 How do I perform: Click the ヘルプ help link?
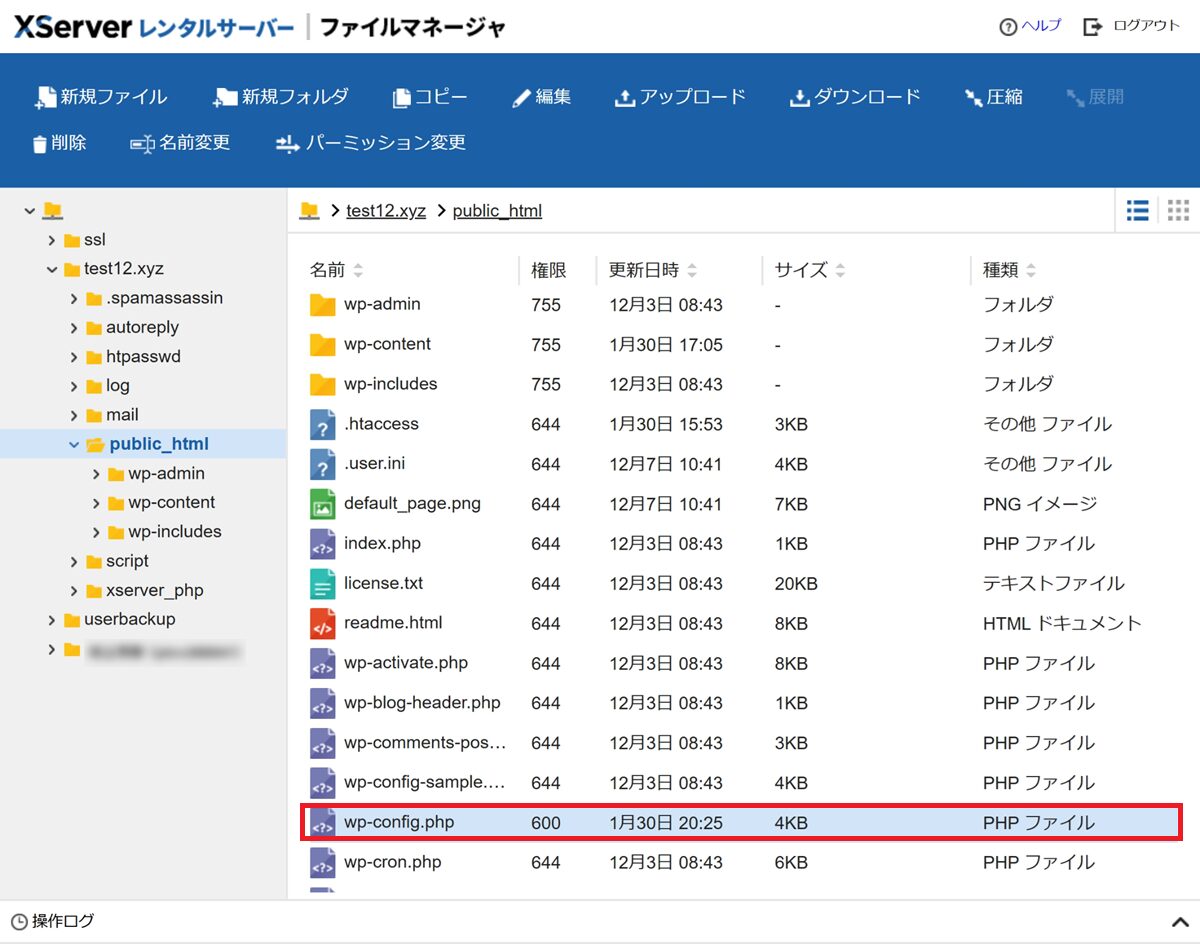click(x=1040, y=26)
